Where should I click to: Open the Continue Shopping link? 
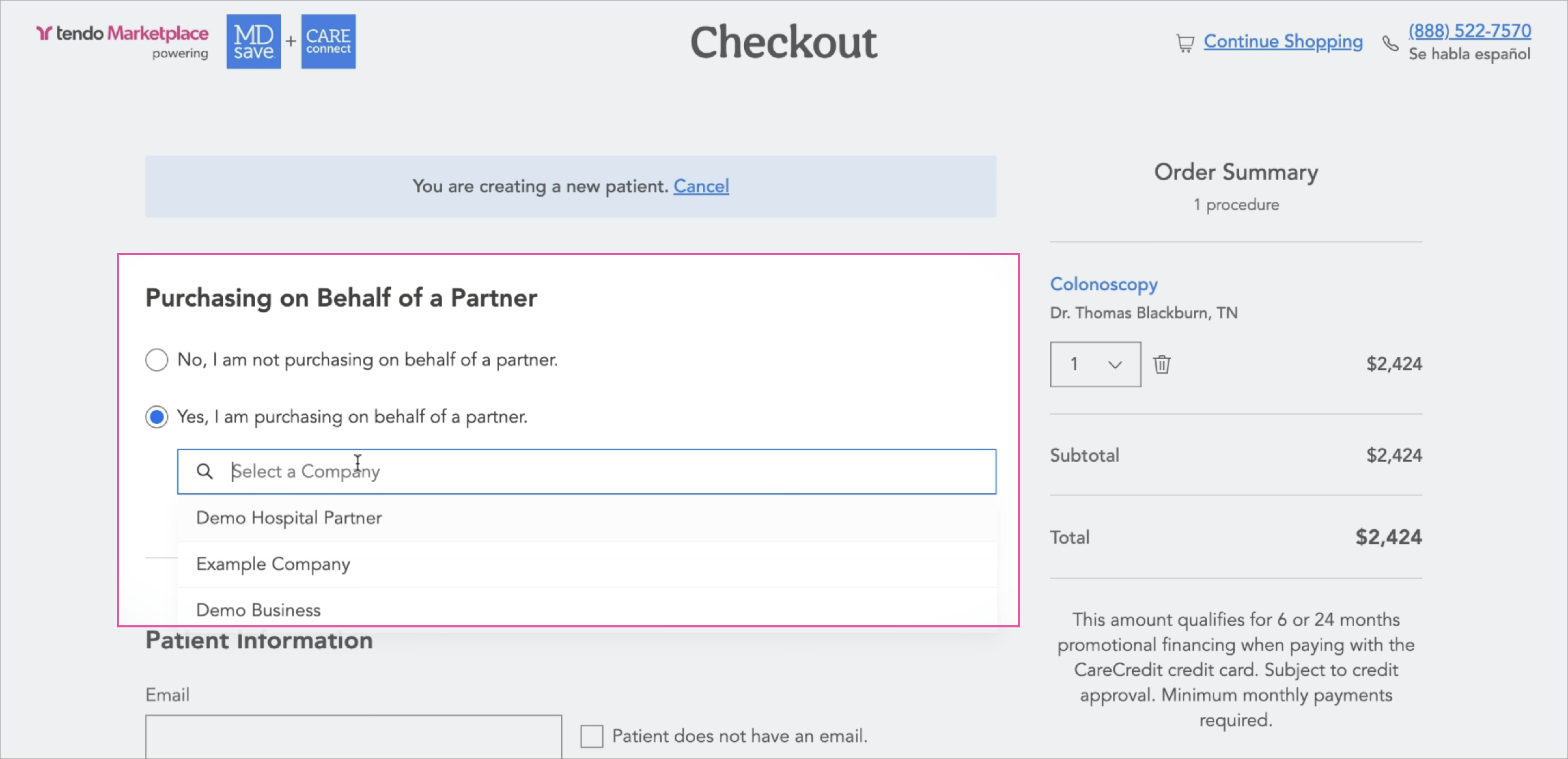click(1283, 41)
